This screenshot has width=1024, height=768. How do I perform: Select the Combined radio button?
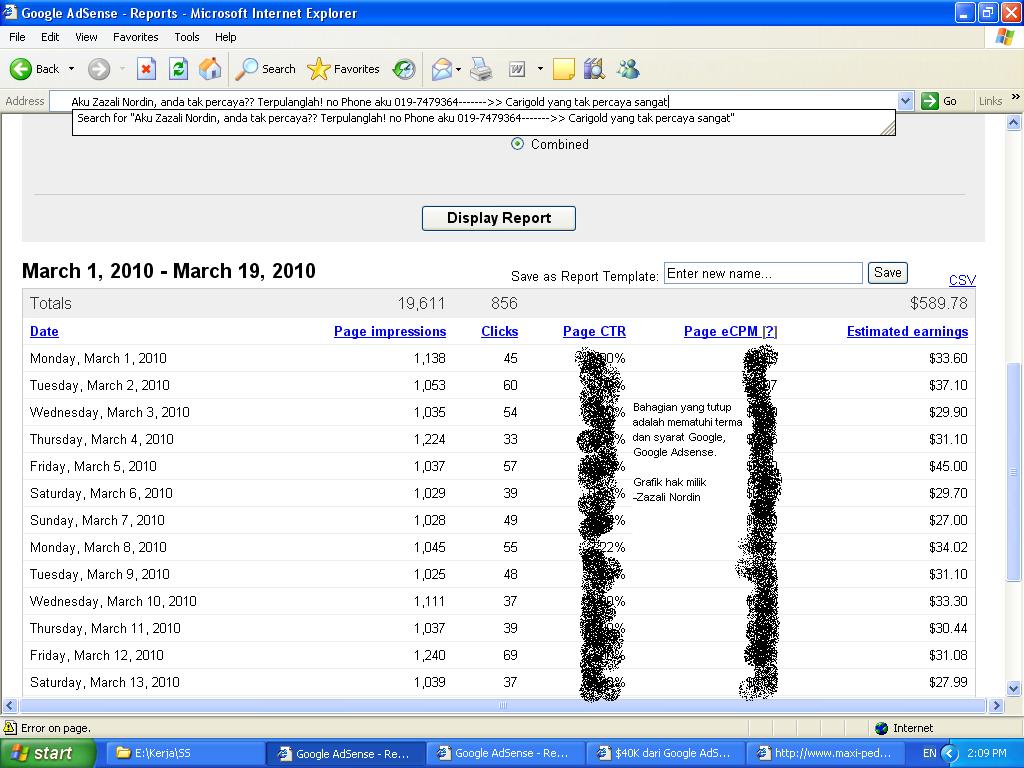click(x=517, y=144)
